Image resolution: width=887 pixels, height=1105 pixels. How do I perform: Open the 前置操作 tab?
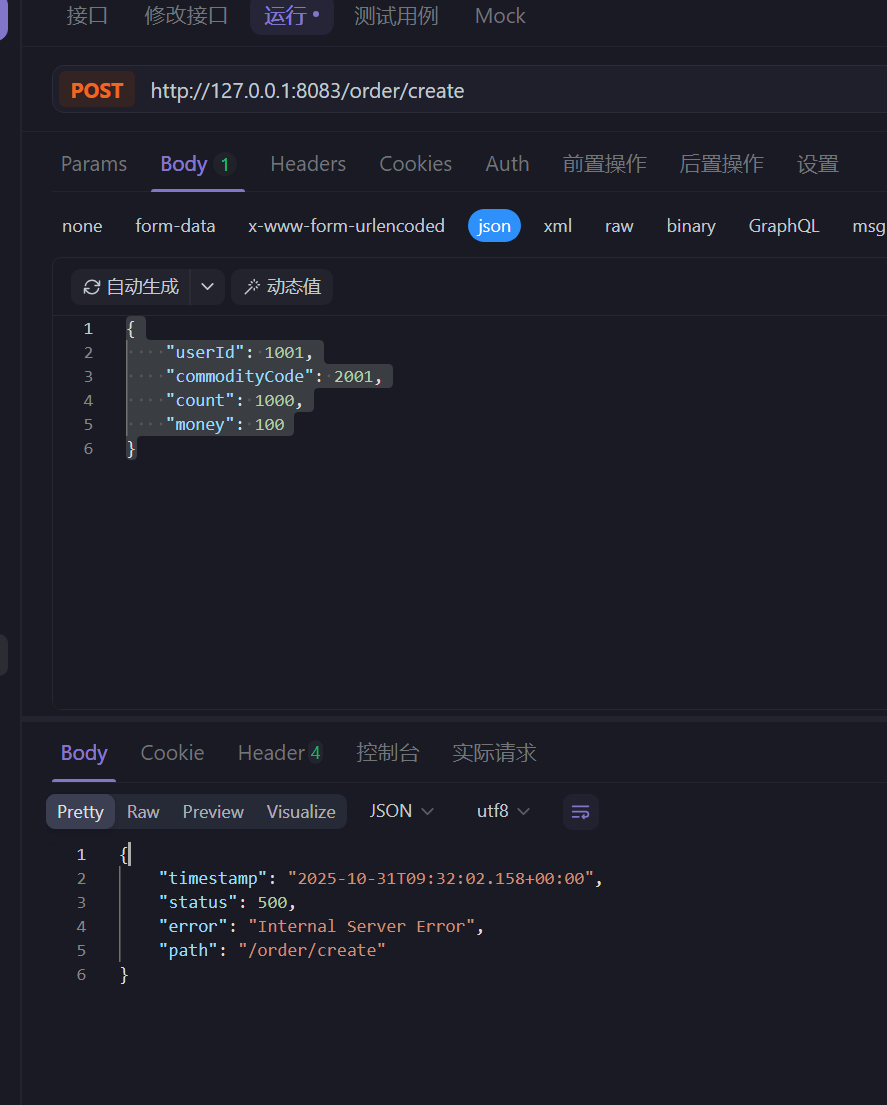click(x=604, y=163)
